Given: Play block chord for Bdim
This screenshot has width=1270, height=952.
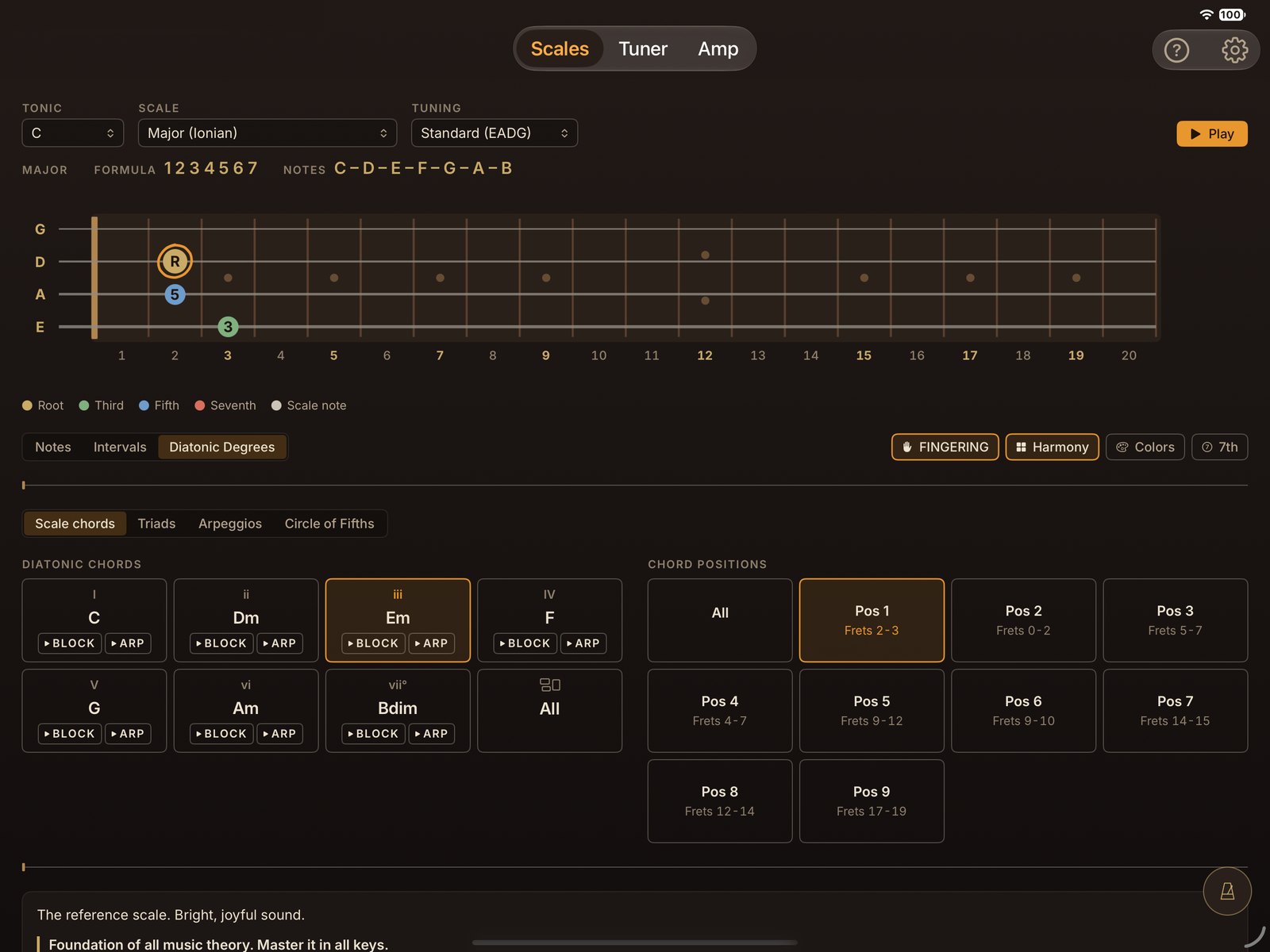Looking at the screenshot, I should (373, 734).
